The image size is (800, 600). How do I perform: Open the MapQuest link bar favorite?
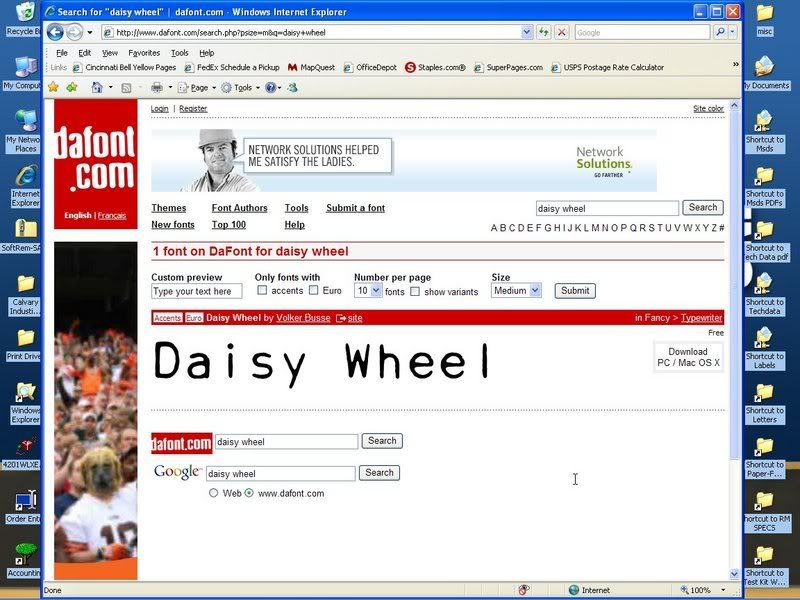click(312, 67)
